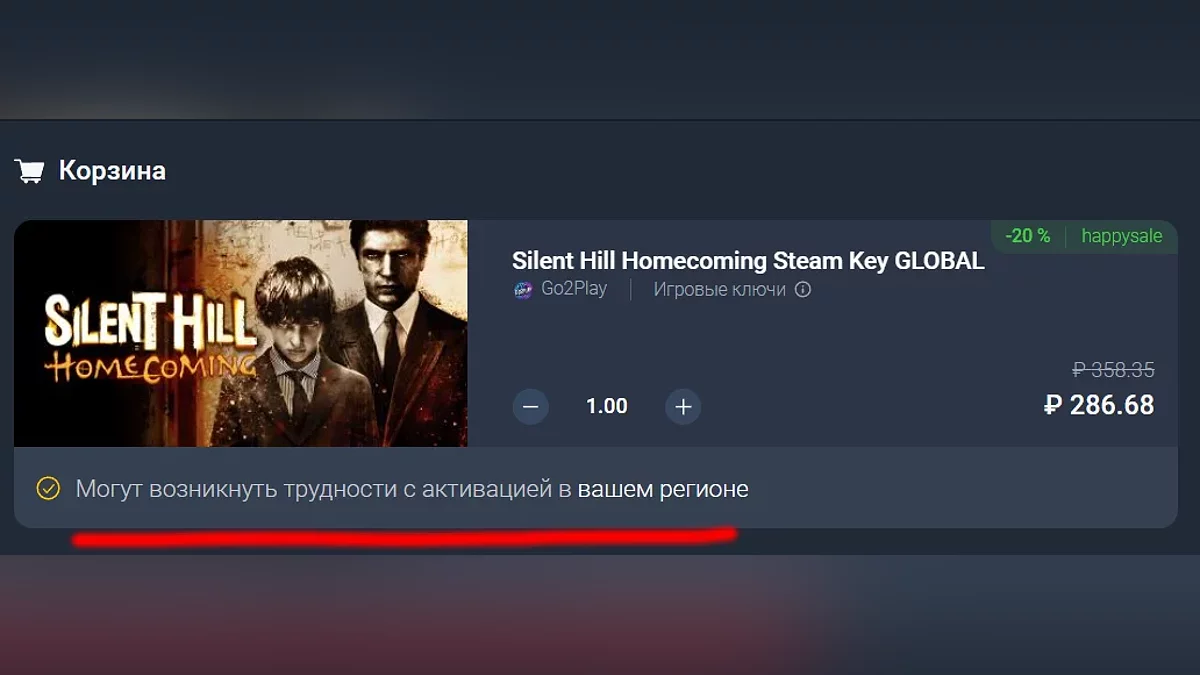Viewport: 1200px width, 675px height.
Task: Open the info icon next to Игровые ключи
Action: tap(803, 290)
